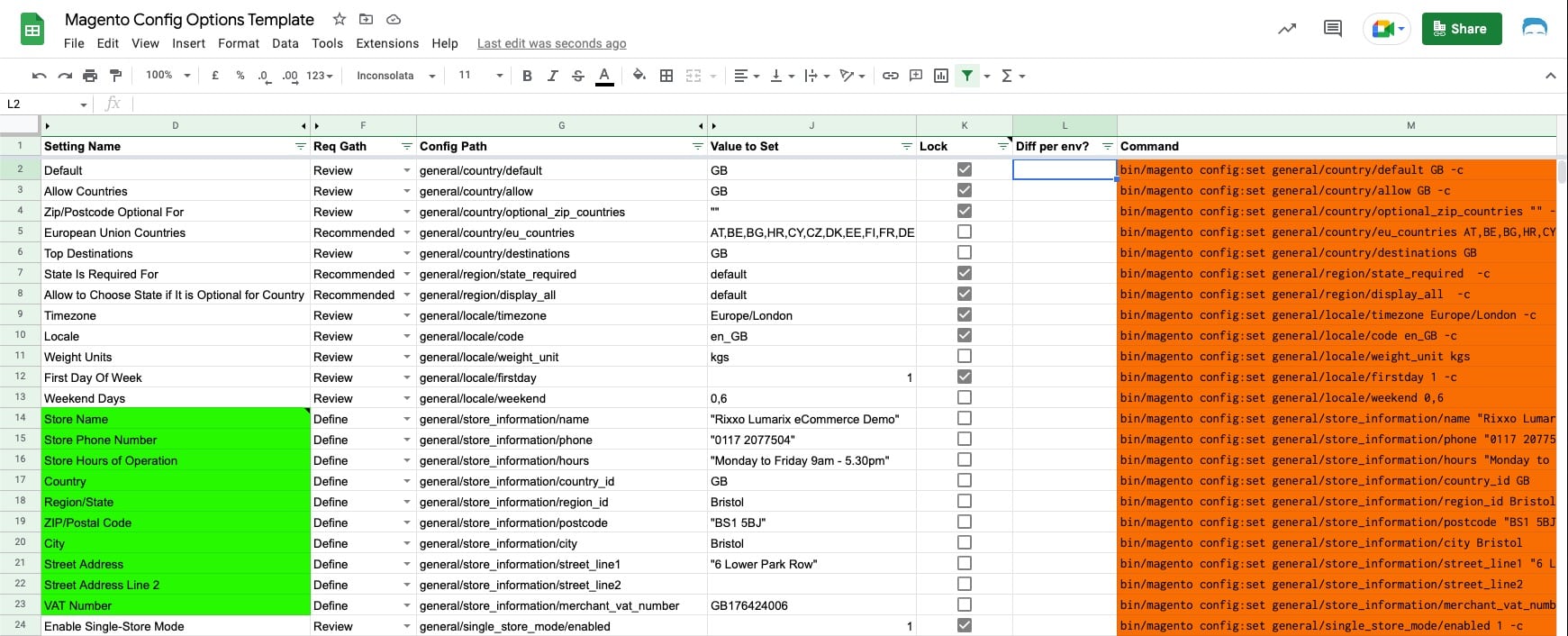Insert a chart from the toolbar
The image size is (1568, 636).
[941, 76]
